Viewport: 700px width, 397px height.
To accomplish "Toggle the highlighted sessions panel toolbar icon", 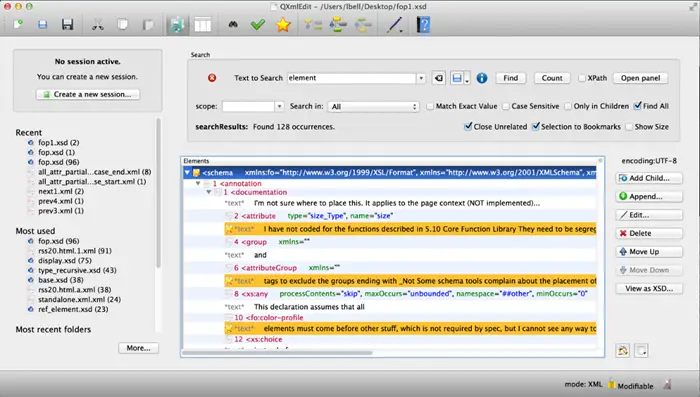I will tap(177, 25).
